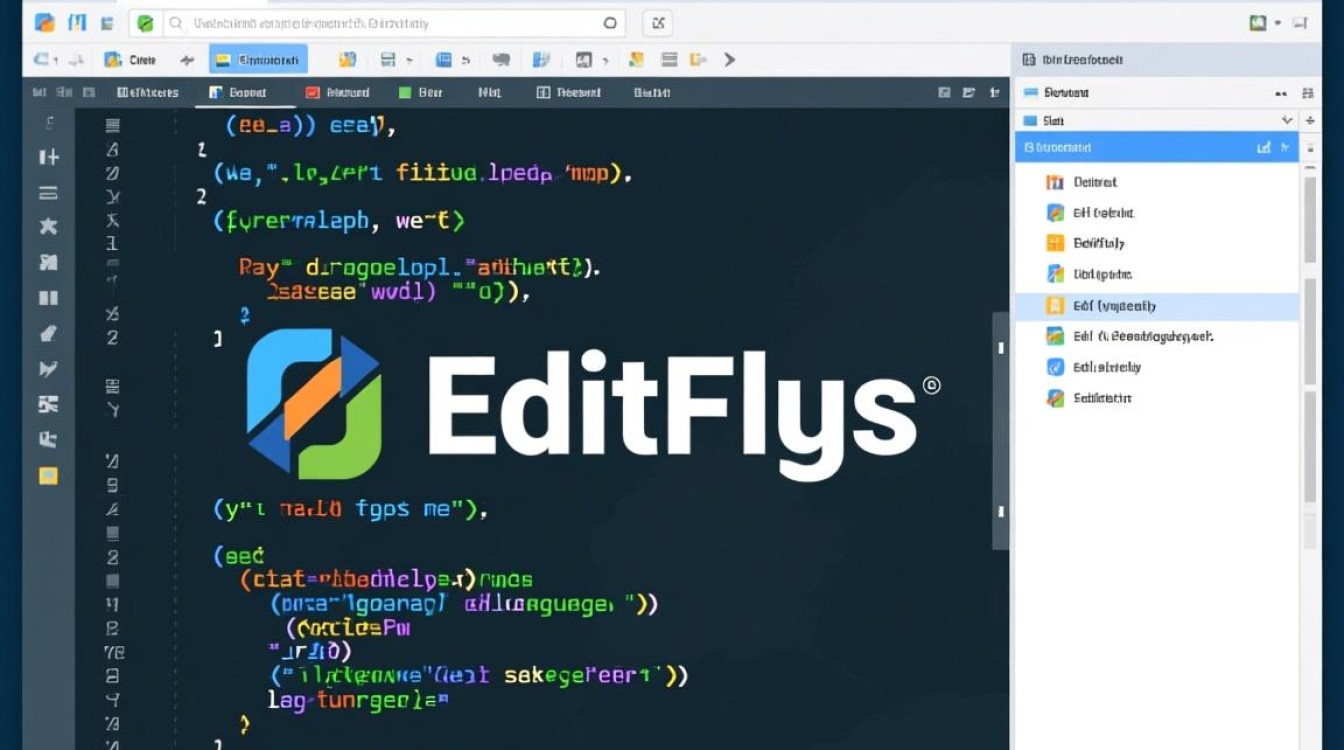
Task: Switch to the tab with the split-panel icon
Action: coord(569,92)
